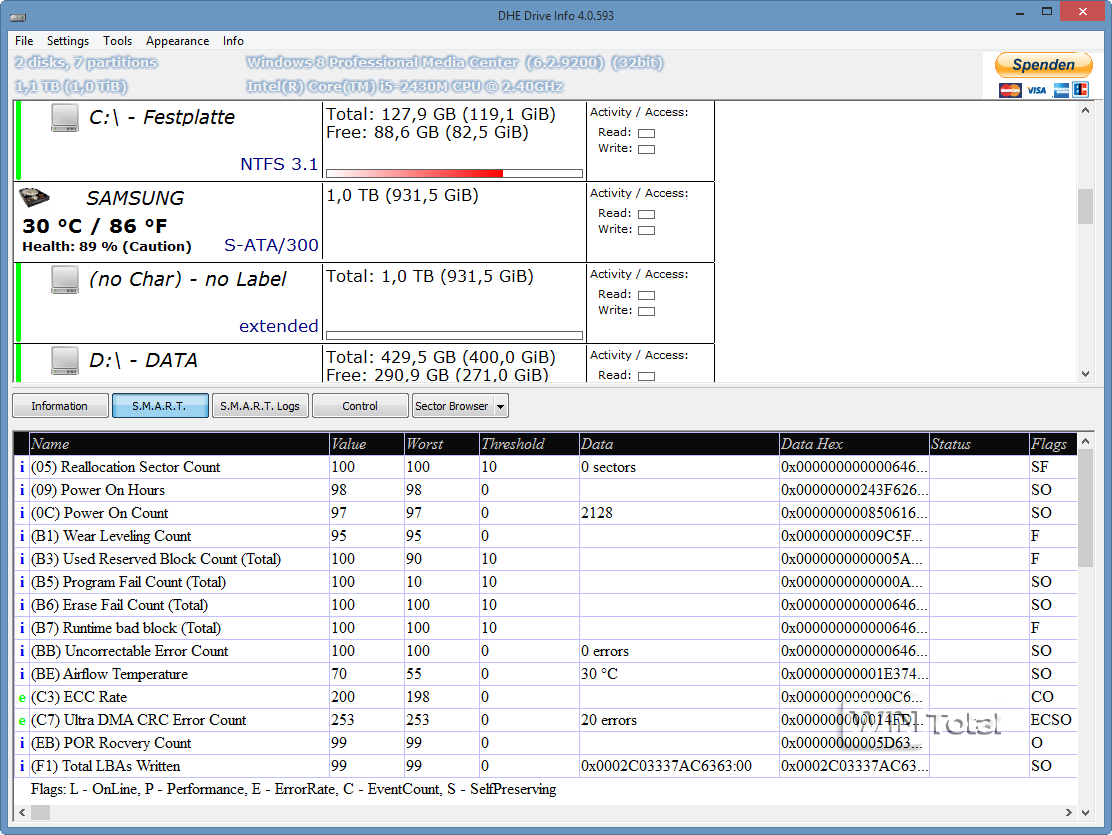Click status icon of Ultra DMA CRC Error Count

pyautogui.click(x=22, y=720)
